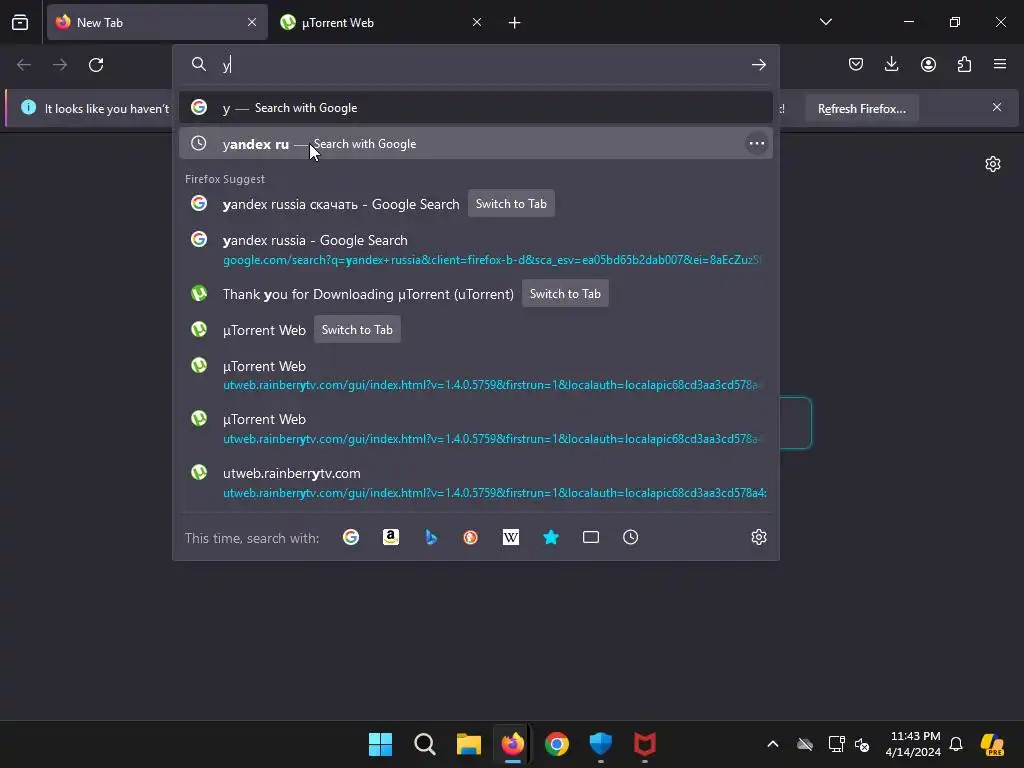Open yandex russia - Google Search result
The image size is (1024, 768).
point(475,249)
